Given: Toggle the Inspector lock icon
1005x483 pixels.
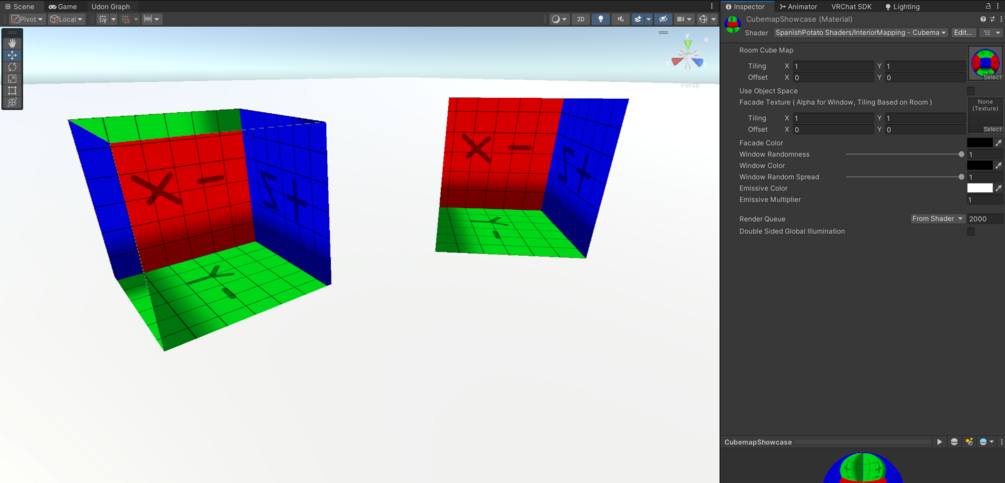Looking at the screenshot, I should tap(990, 6).
